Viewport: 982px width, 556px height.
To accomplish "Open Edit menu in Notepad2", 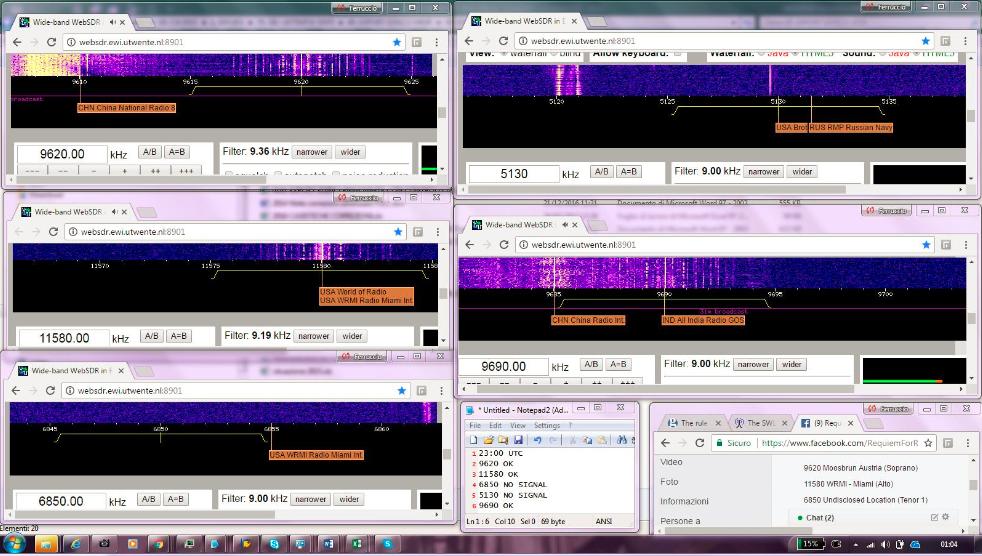I will [x=495, y=426].
